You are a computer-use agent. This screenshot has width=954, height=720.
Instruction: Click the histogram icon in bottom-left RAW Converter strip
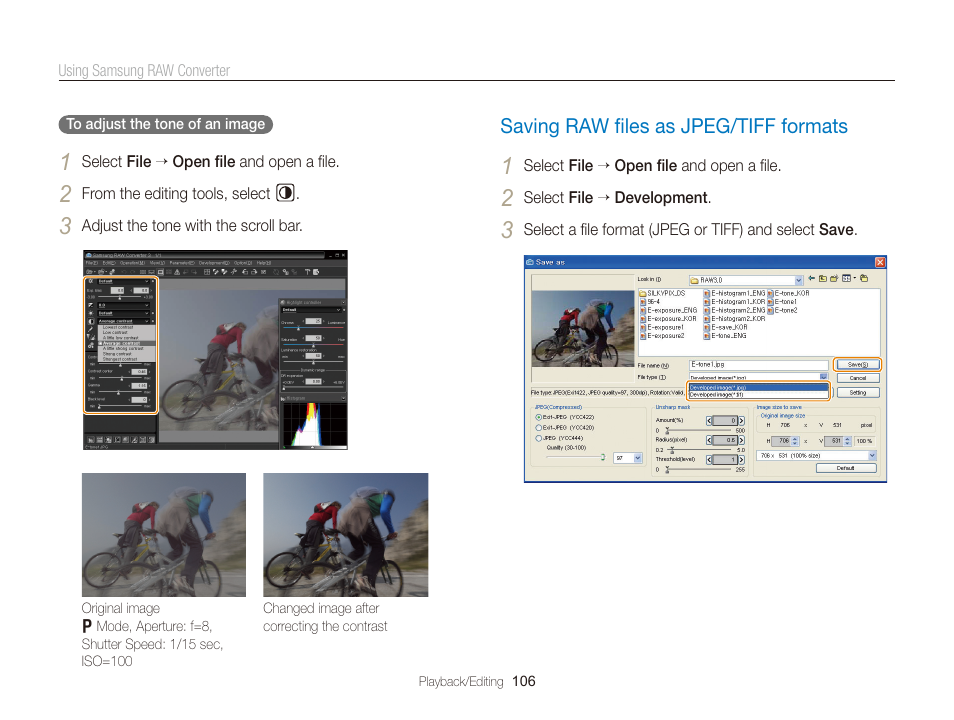pyautogui.click(x=91, y=439)
